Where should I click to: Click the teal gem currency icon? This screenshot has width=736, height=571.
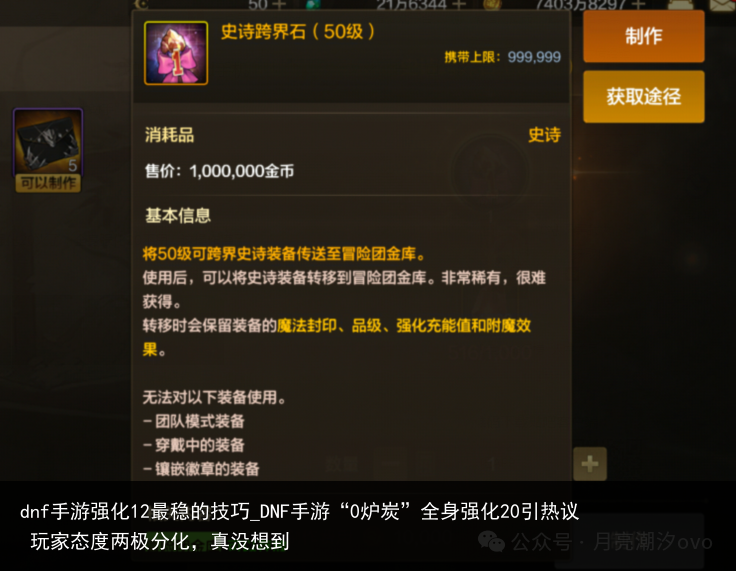313,5
